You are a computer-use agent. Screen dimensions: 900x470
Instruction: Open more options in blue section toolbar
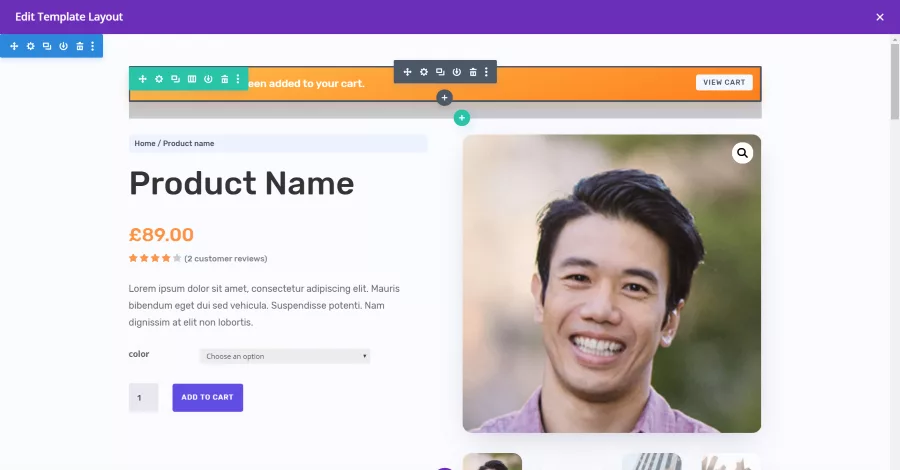click(92, 46)
